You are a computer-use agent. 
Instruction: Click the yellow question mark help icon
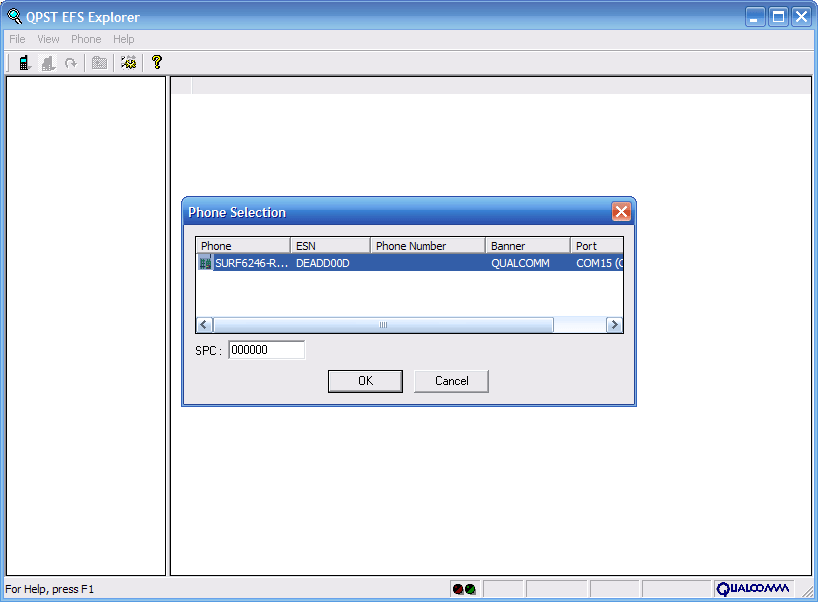[157, 63]
